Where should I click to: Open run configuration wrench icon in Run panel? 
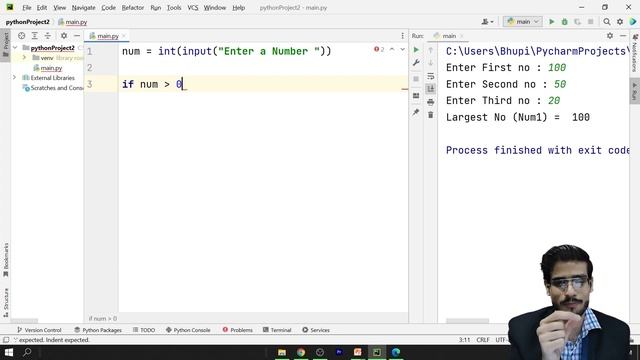click(x=416, y=63)
